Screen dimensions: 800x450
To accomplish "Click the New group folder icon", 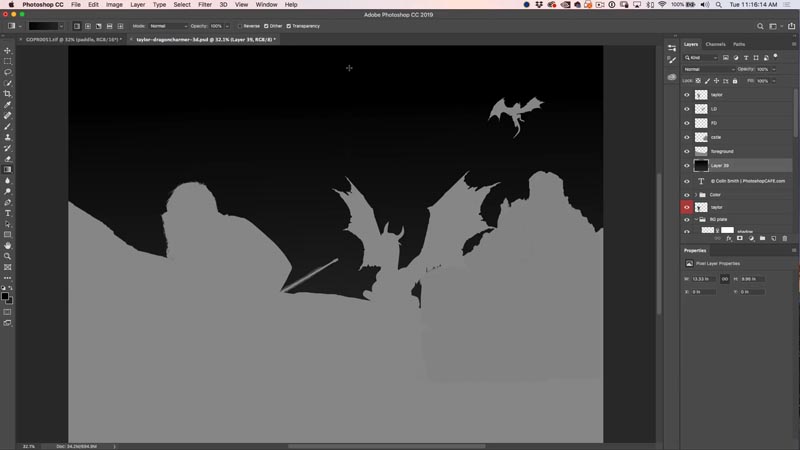I will click(x=762, y=238).
